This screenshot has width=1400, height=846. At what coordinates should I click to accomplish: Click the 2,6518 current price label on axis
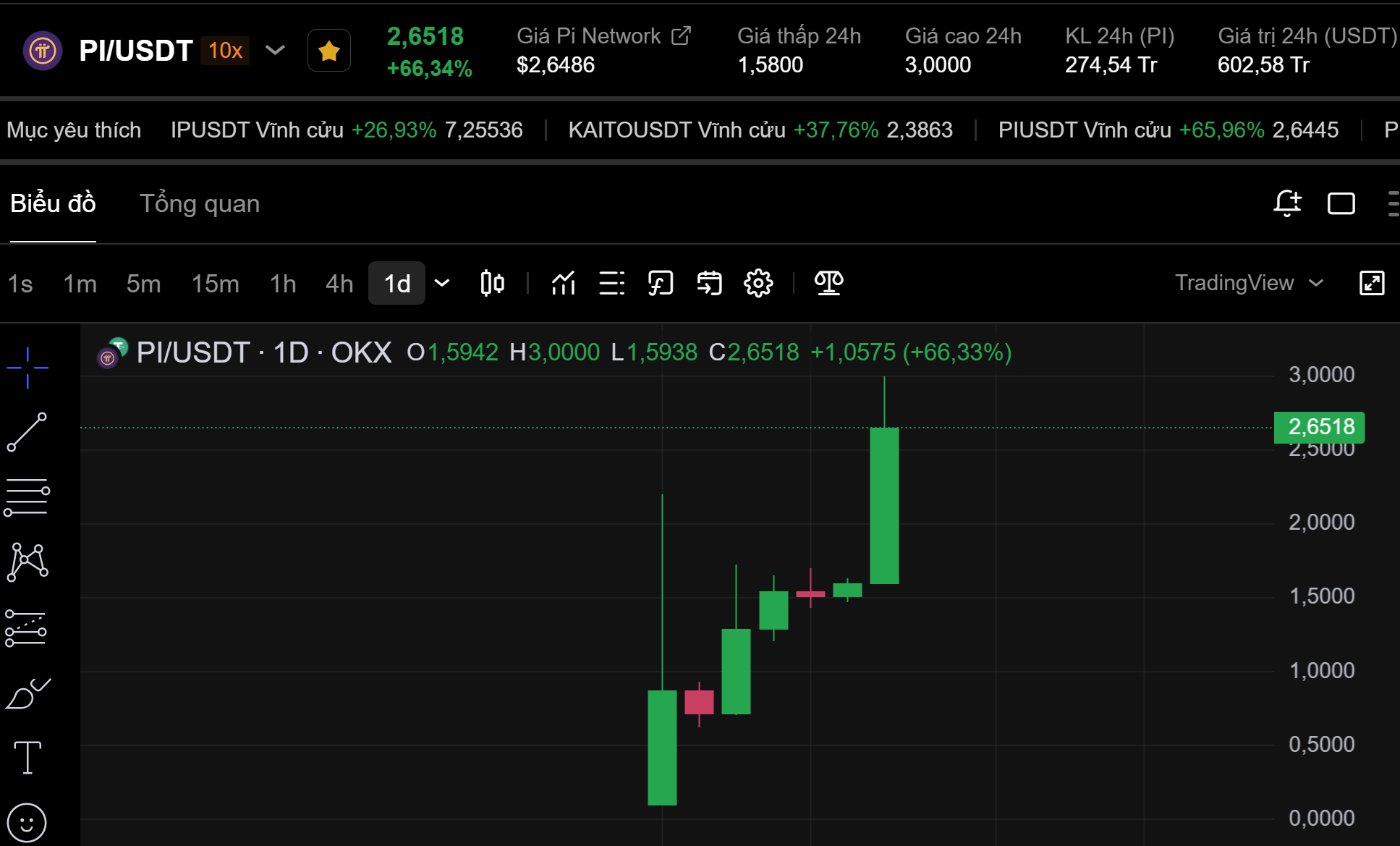point(1320,427)
